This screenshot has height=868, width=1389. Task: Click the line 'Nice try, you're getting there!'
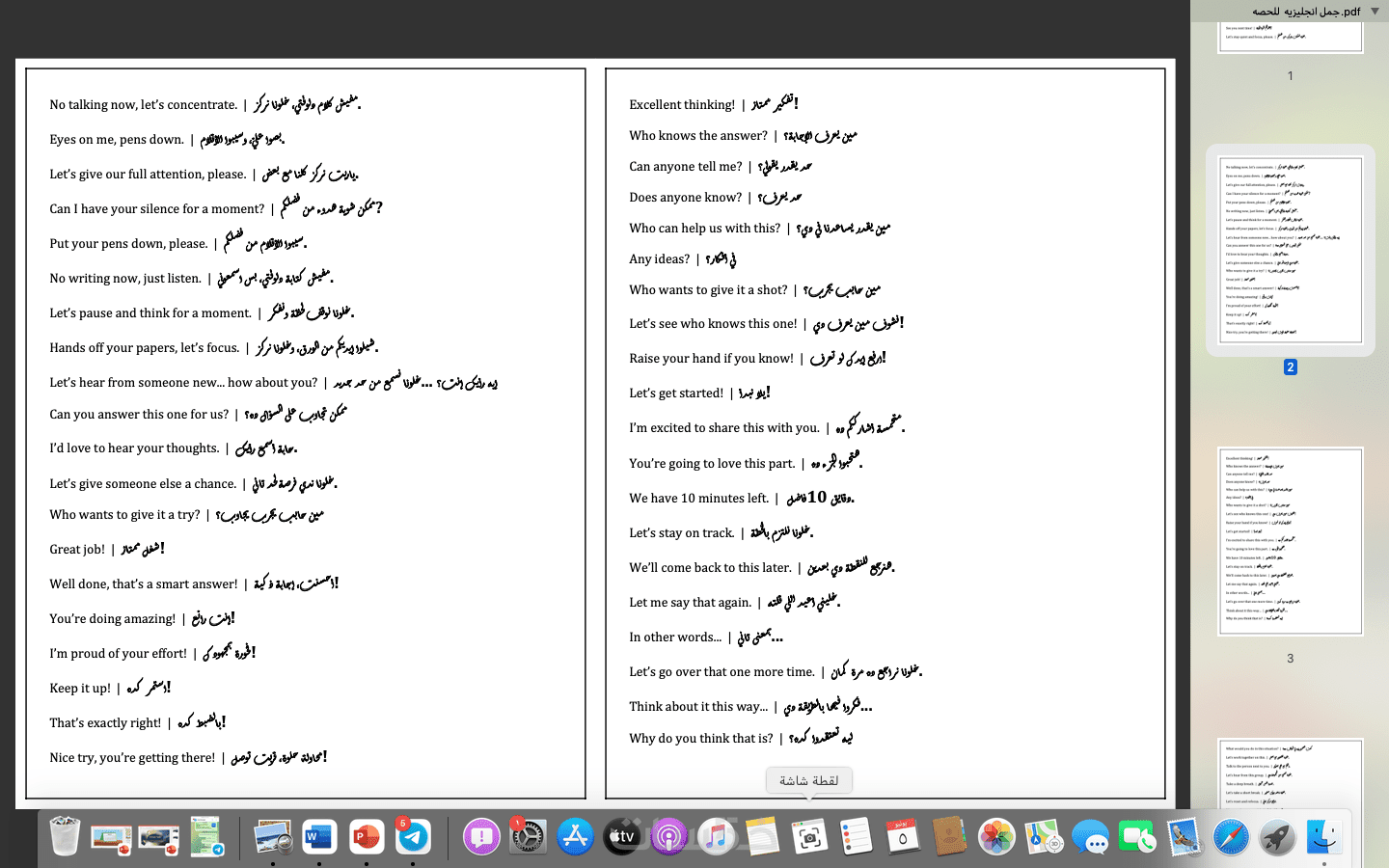click(x=133, y=758)
